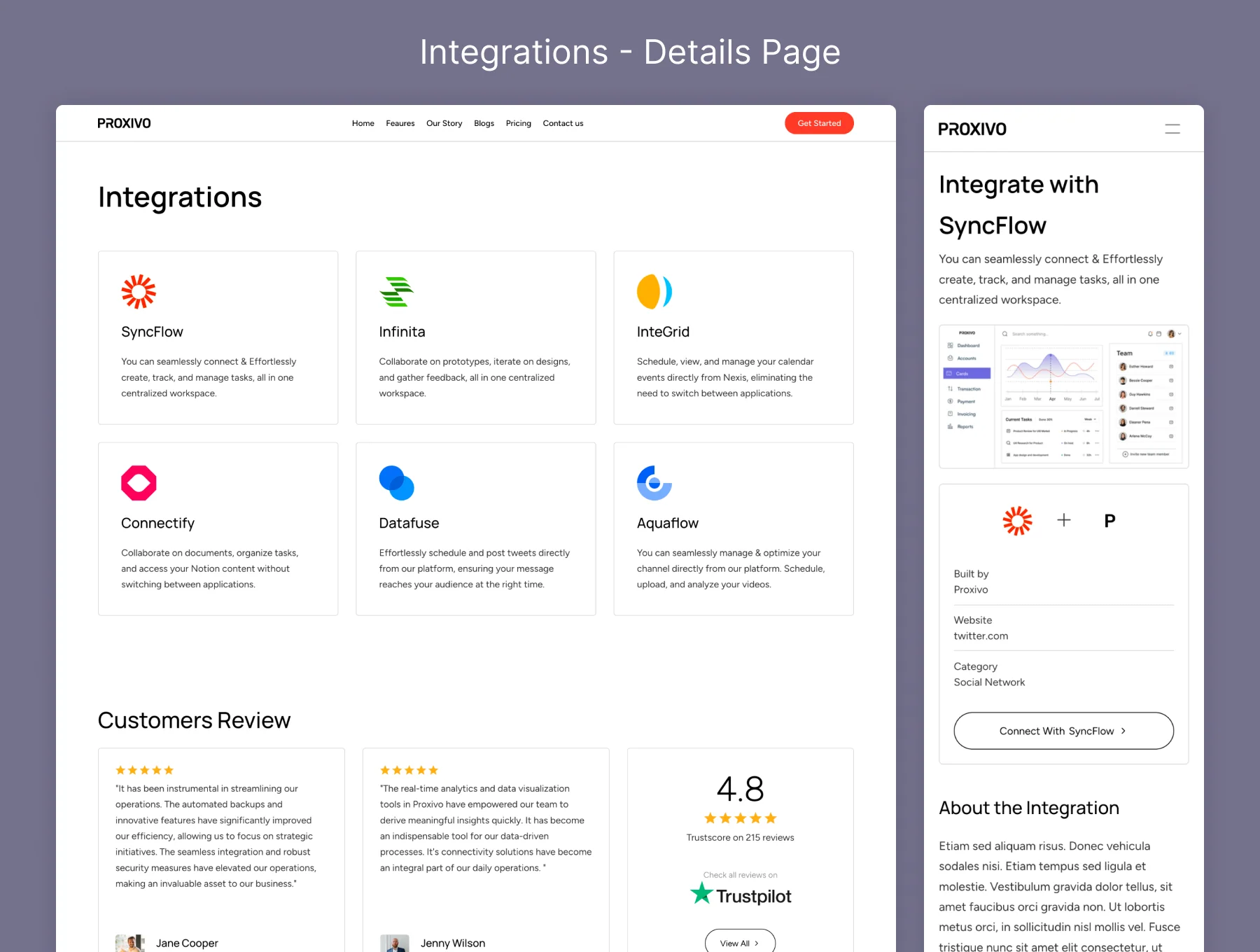Viewport: 1260px width, 952px height.
Task: Click the Jane Cooper name
Action: [x=187, y=944]
